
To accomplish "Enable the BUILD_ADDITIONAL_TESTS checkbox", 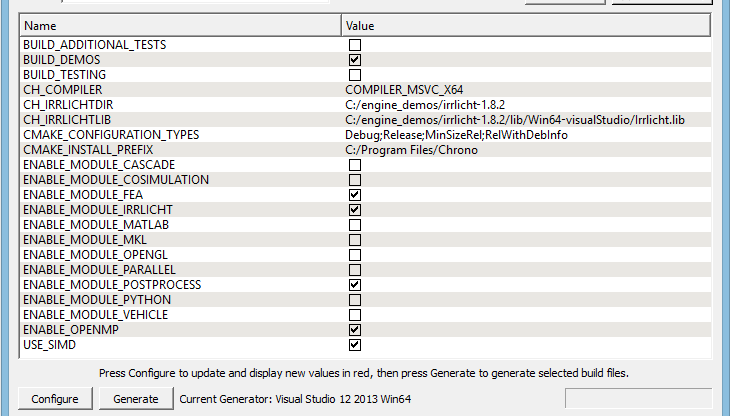I will point(354,45).
